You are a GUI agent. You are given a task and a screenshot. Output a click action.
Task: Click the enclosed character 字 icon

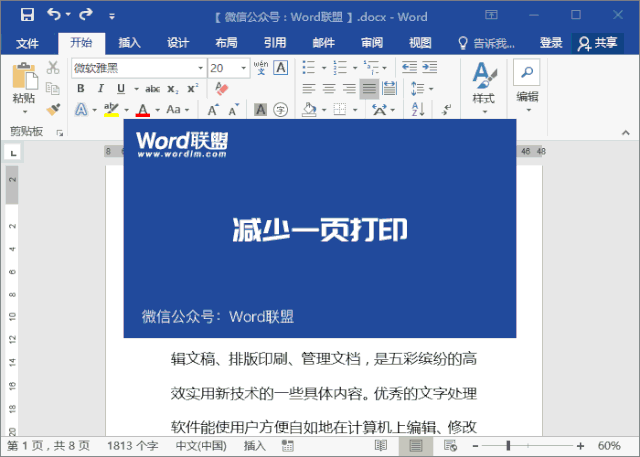pyautogui.click(x=280, y=109)
